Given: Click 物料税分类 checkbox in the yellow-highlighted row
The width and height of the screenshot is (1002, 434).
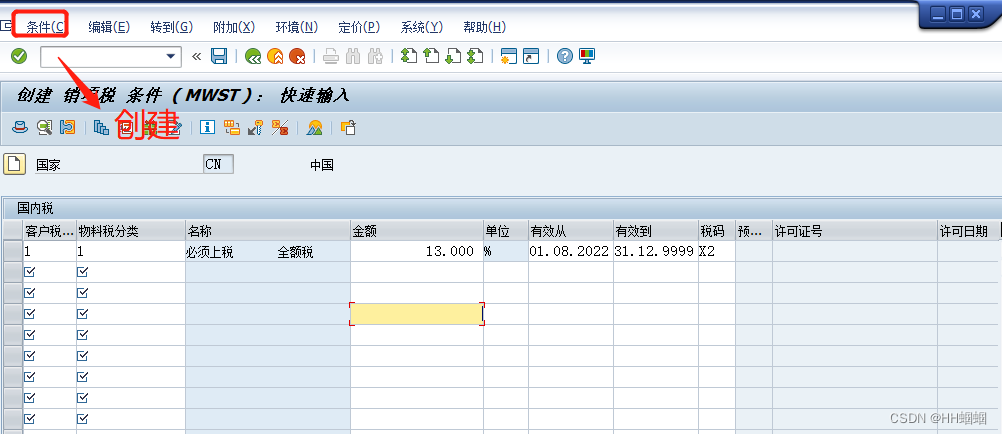Looking at the screenshot, I should (82, 314).
